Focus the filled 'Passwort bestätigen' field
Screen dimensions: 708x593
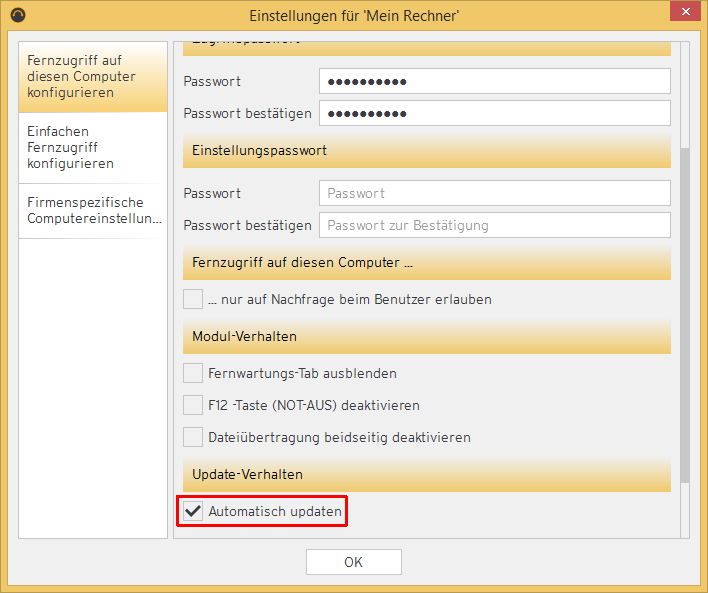[x=494, y=113]
